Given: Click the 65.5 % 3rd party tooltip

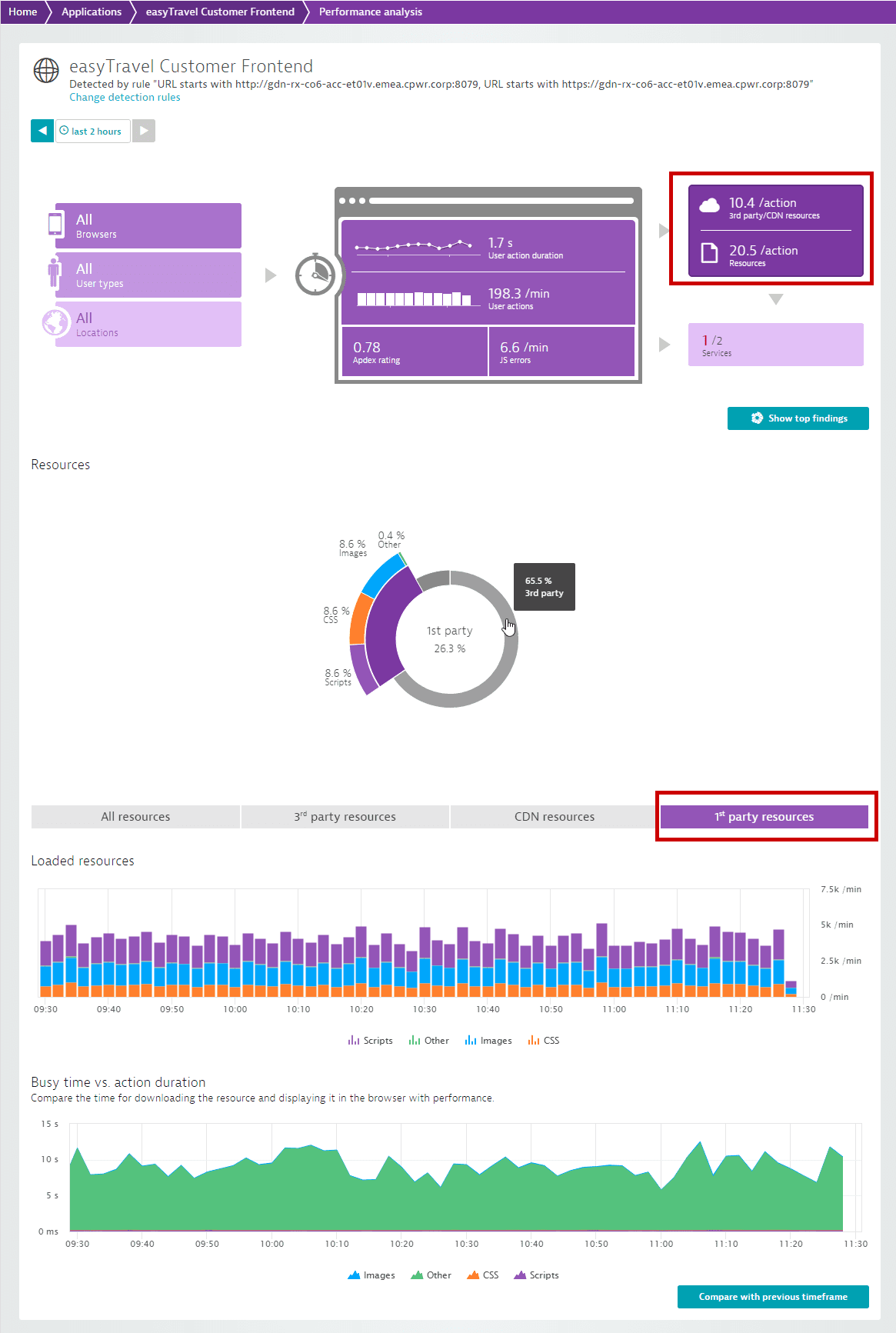Looking at the screenshot, I should click(545, 587).
